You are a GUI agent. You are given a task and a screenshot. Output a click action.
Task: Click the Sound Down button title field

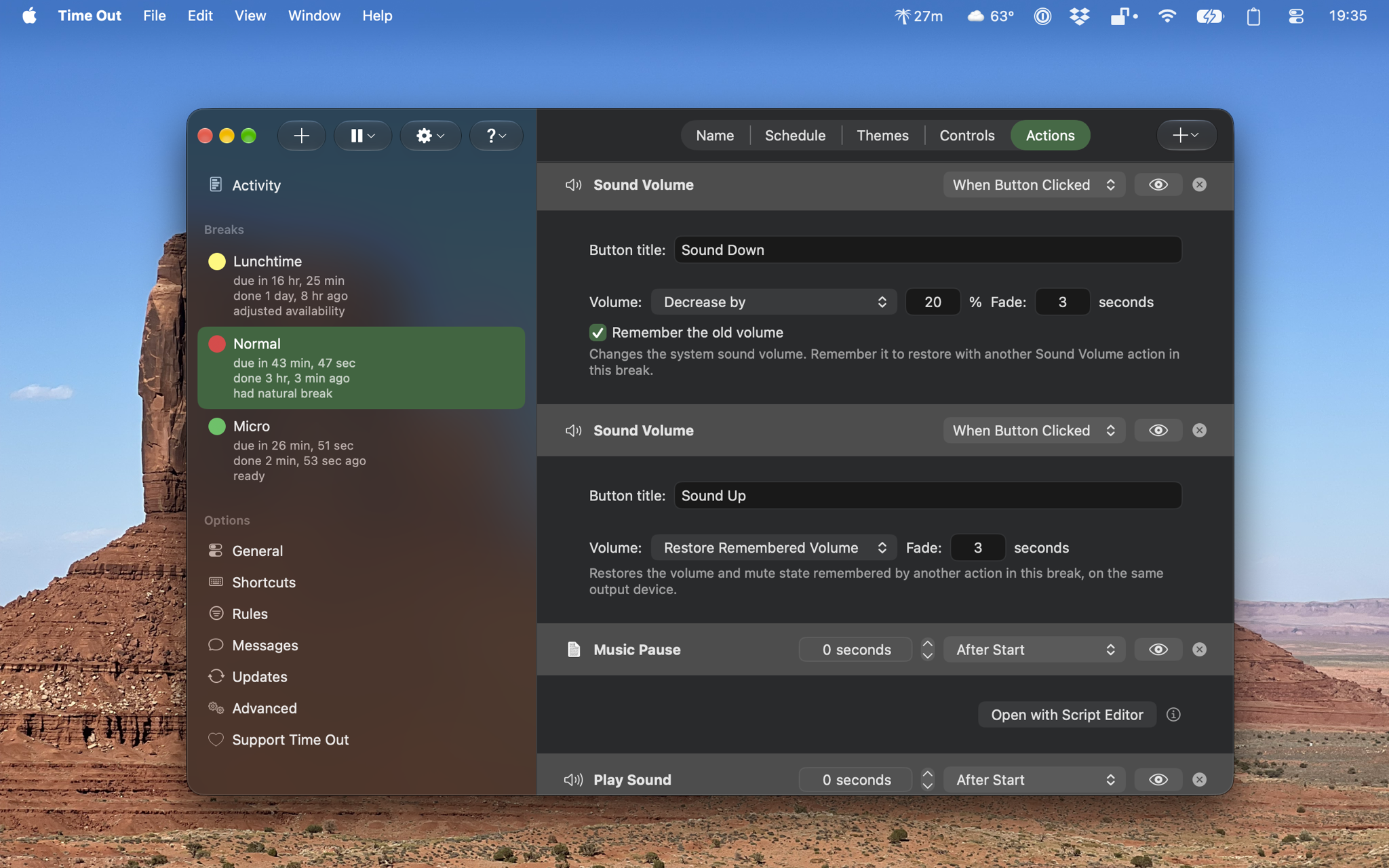click(928, 250)
